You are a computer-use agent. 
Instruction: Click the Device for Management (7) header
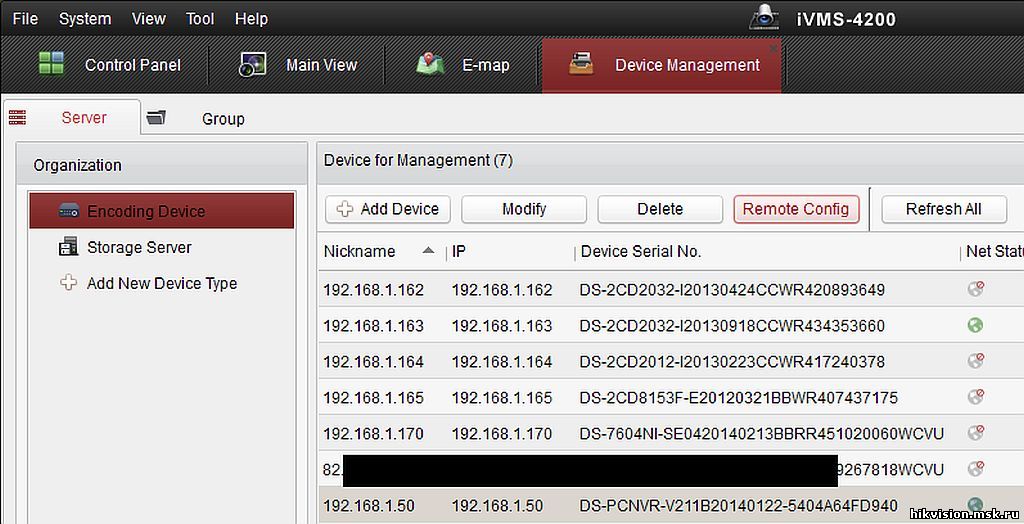pos(418,161)
